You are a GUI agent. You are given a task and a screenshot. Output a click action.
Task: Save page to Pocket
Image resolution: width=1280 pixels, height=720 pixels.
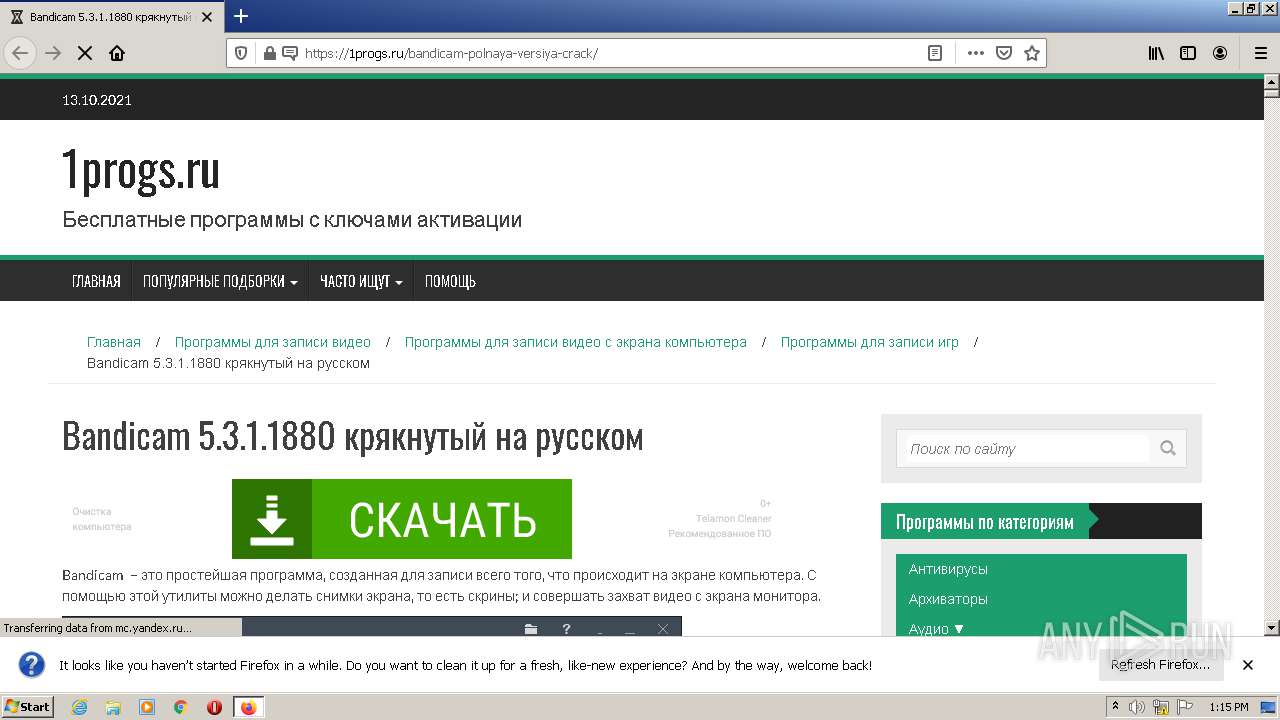tap(1004, 53)
